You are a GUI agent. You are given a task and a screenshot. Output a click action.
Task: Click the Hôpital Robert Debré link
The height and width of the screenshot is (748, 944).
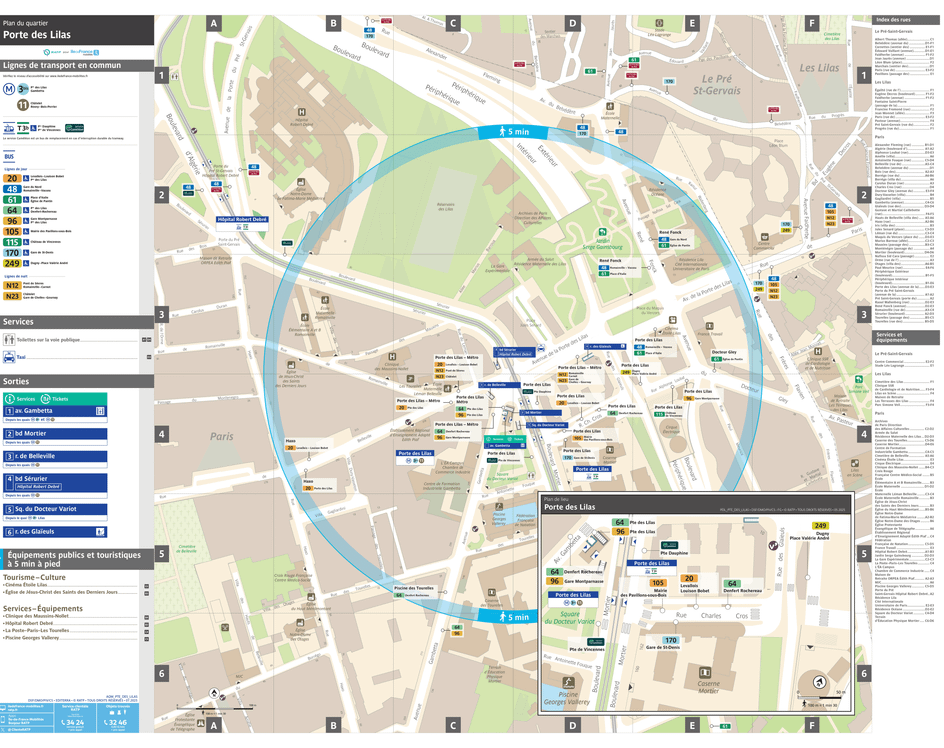pyautogui.click(x=39, y=487)
